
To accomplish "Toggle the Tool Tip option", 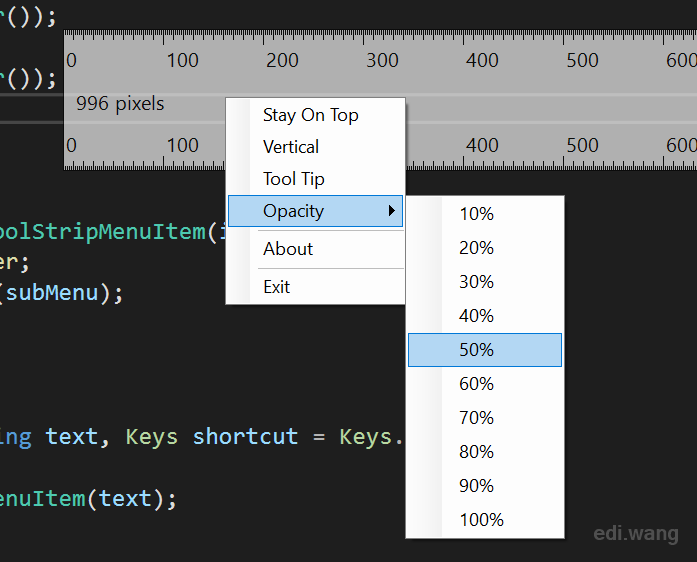I will [x=315, y=179].
